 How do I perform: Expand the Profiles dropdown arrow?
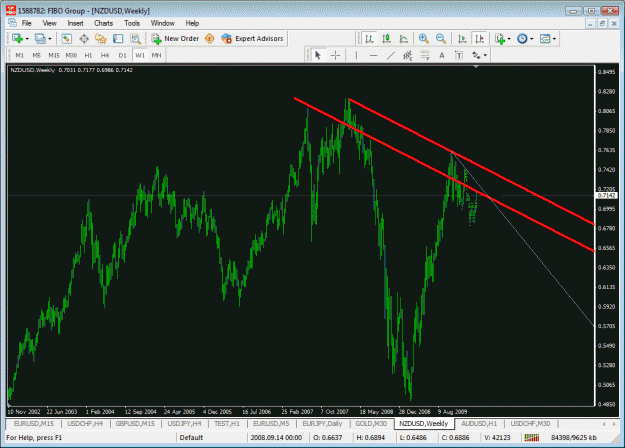pos(50,39)
